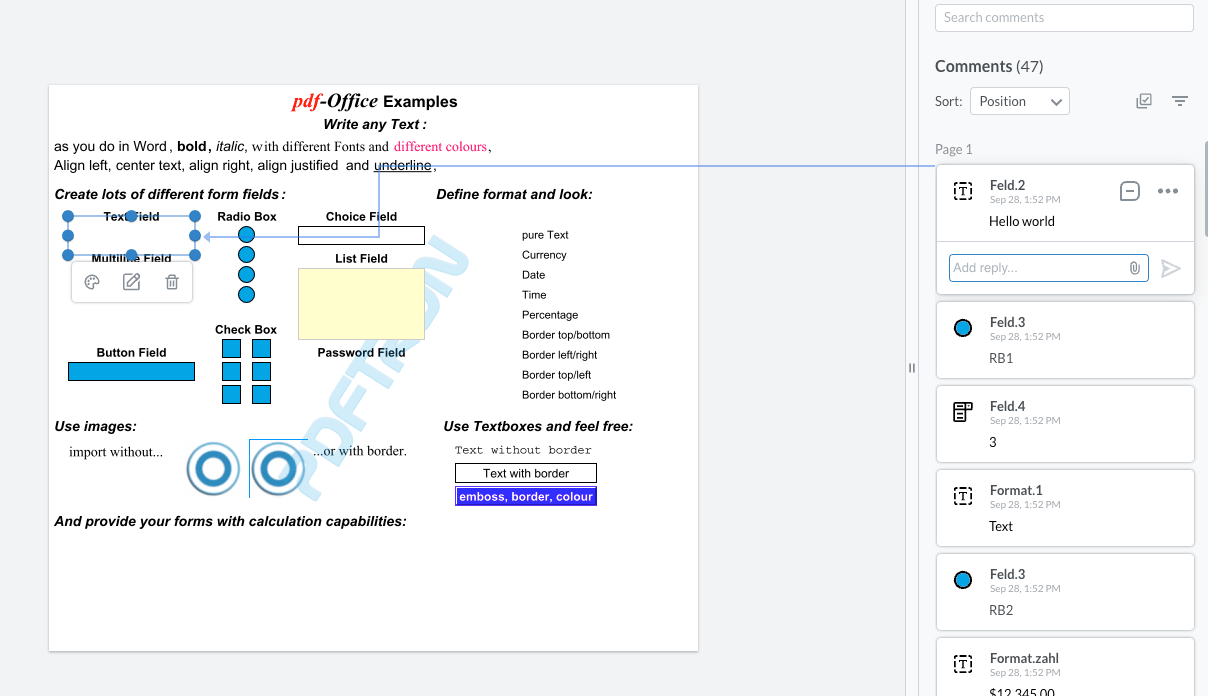The width and height of the screenshot is (1208, 696).
Task: Click the list icon on the Feld.4 comment
Action: [962, 412]
